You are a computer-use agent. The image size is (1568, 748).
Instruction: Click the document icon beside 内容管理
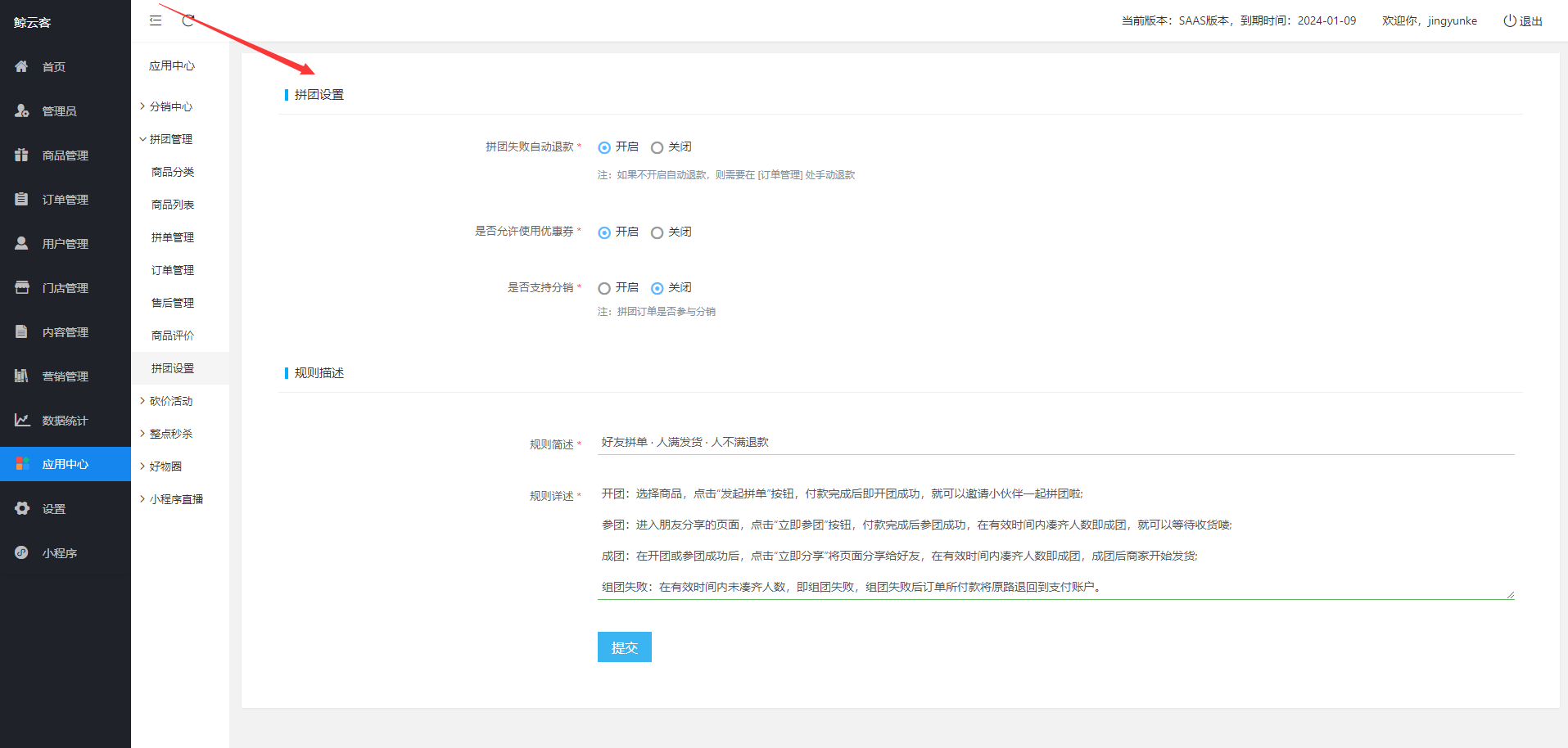tap(21, 331)
